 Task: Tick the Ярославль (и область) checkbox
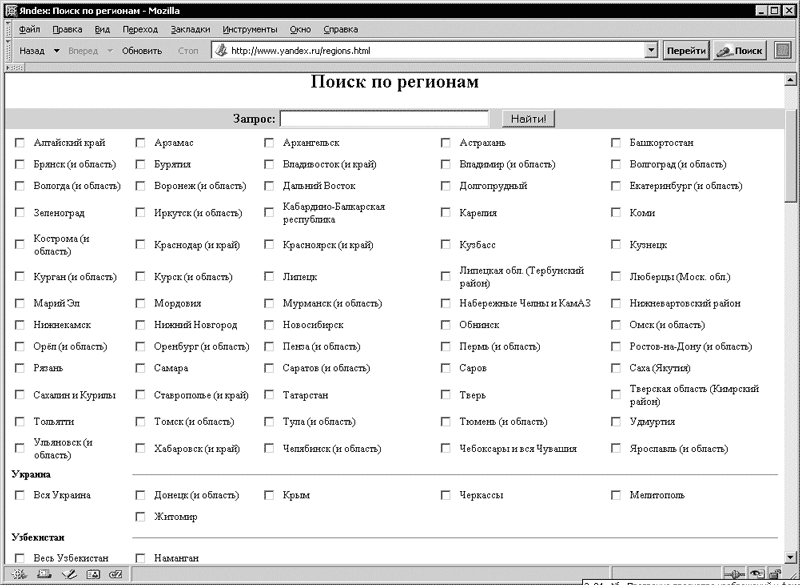[616, 448]
